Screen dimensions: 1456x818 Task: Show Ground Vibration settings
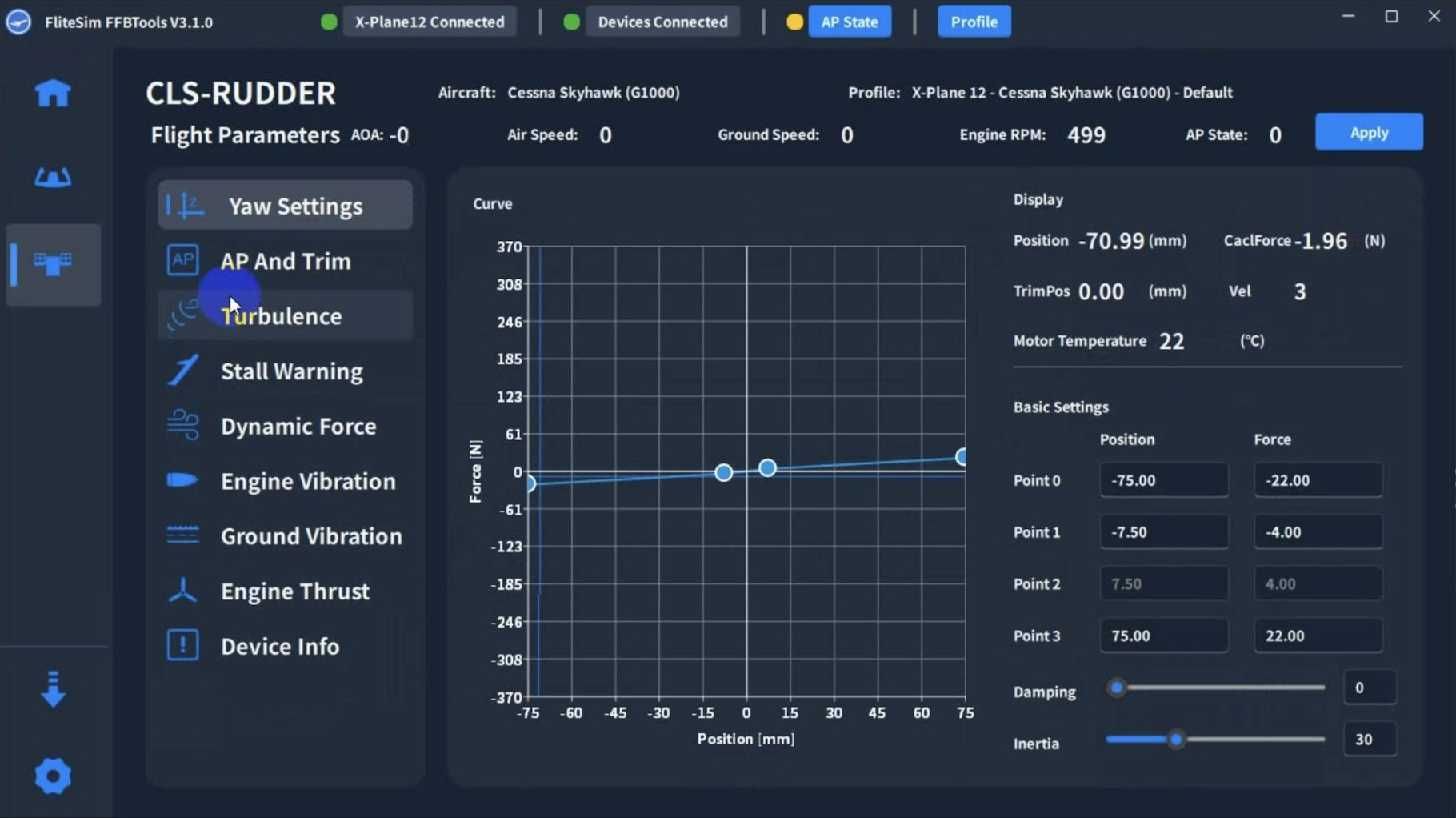(x=285, y=536)
